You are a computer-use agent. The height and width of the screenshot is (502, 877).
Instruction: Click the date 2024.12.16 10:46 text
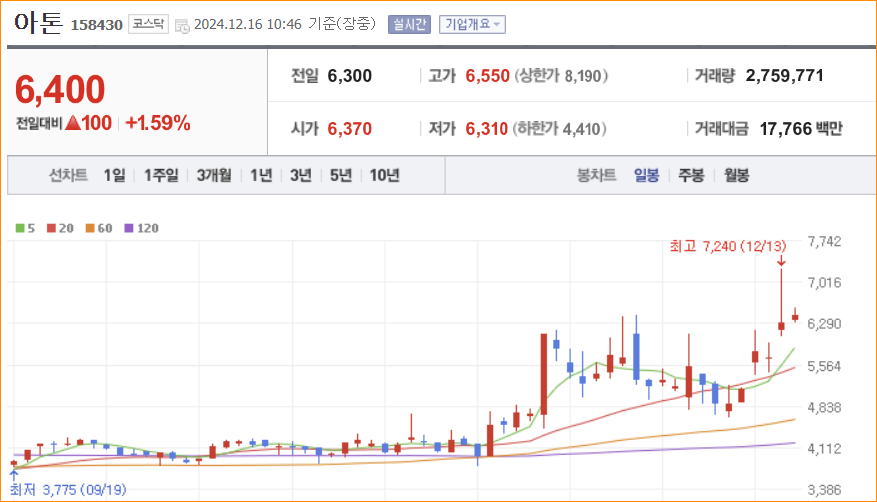[x=248, y=25]
